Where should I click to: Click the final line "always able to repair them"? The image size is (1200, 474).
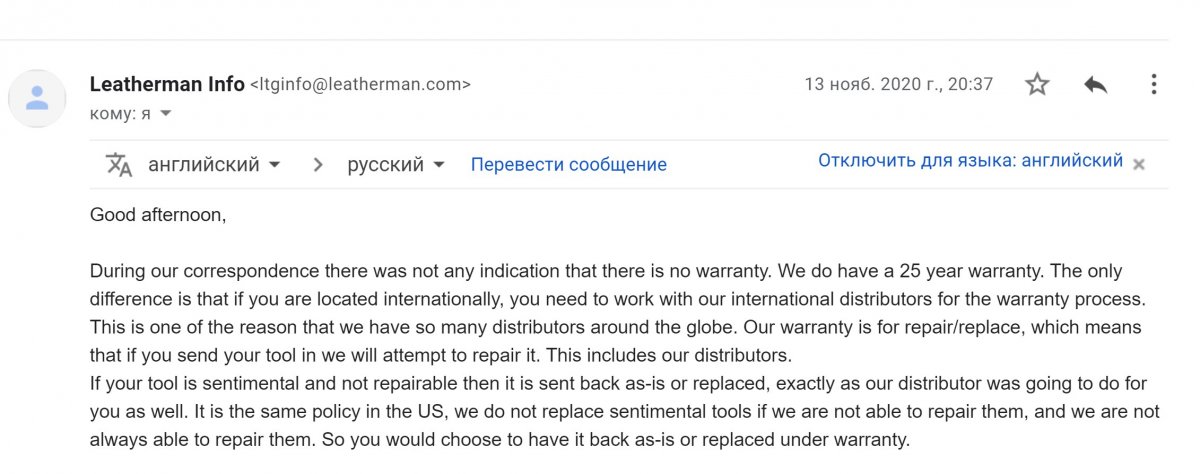click(x=500, y=439)
